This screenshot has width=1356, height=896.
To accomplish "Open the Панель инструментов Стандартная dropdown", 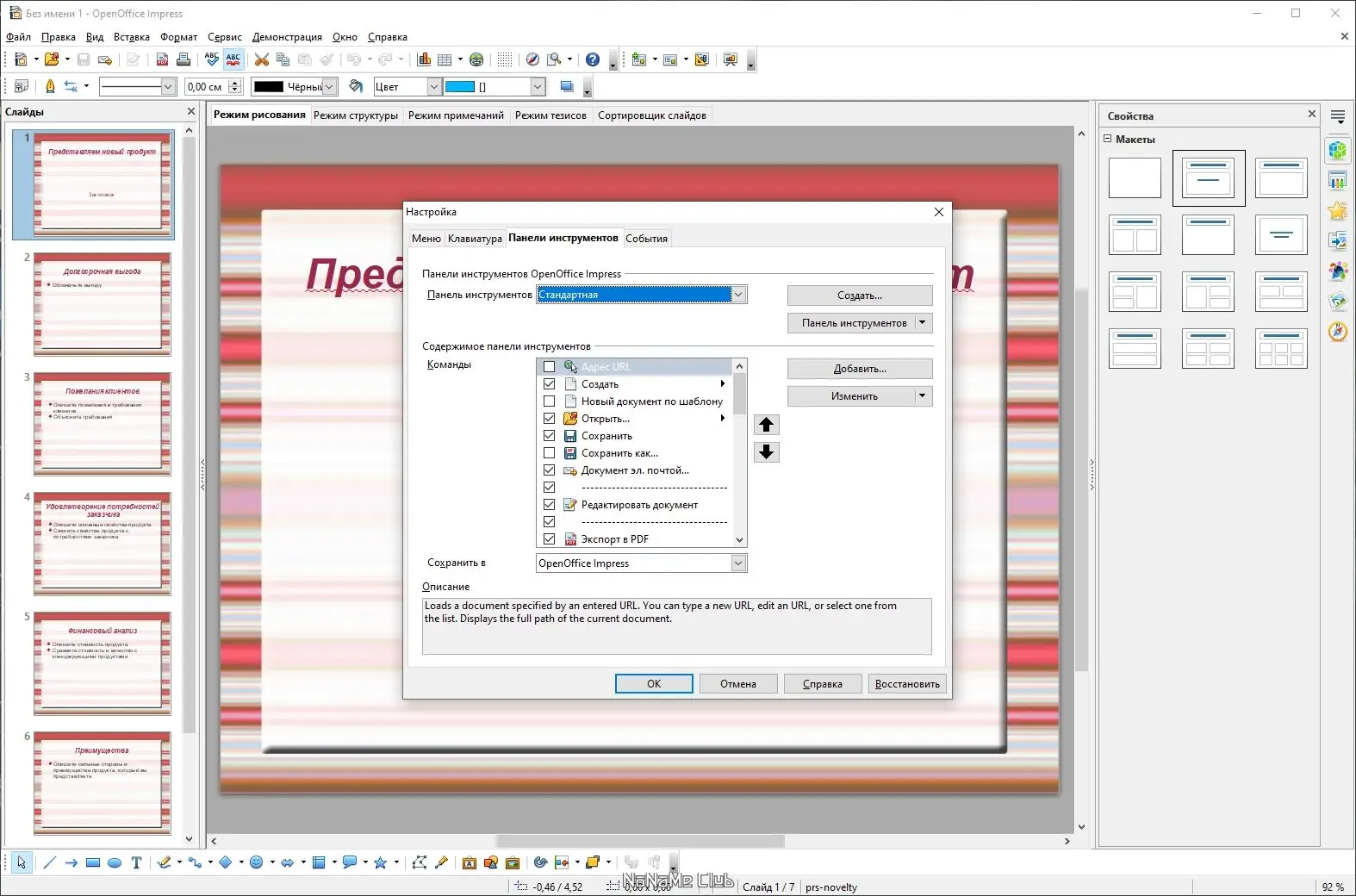I will click(x=642, y=295).
